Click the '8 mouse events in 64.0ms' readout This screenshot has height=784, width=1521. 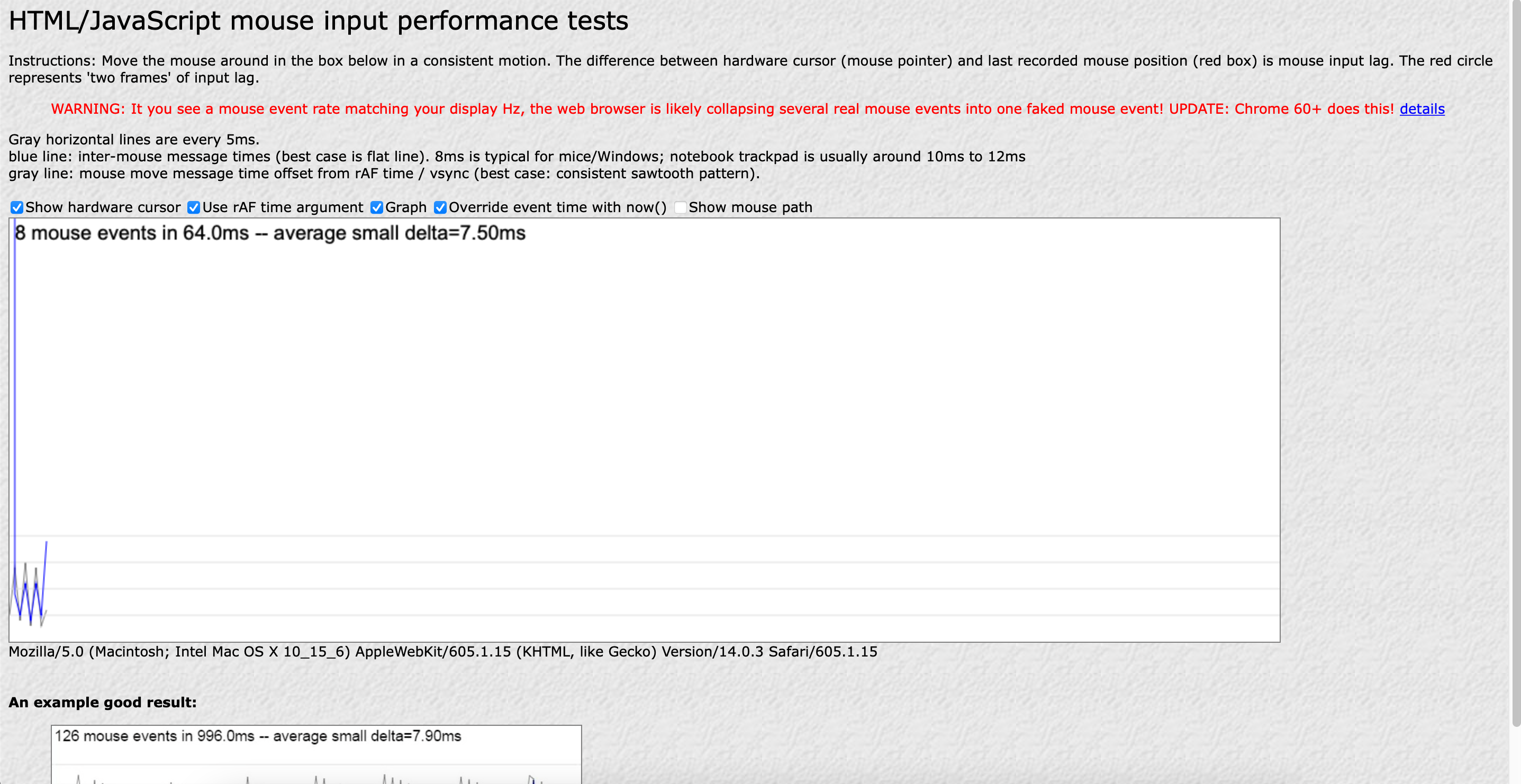click(x=269, y=233)
